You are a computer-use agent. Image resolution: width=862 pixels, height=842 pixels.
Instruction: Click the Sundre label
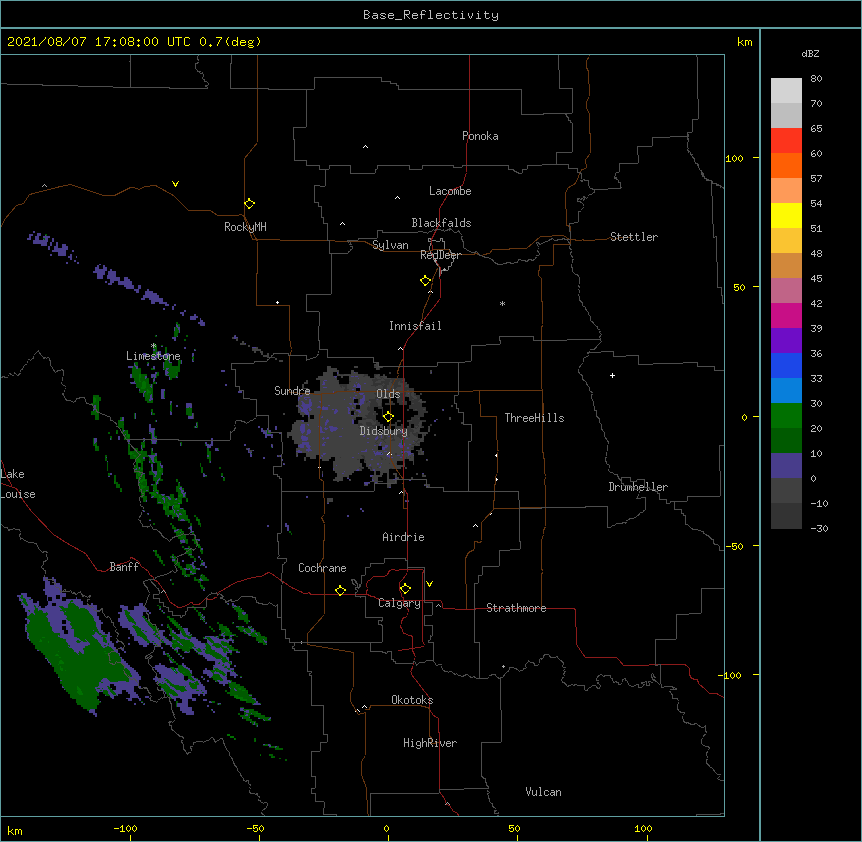tap(292, 391)
